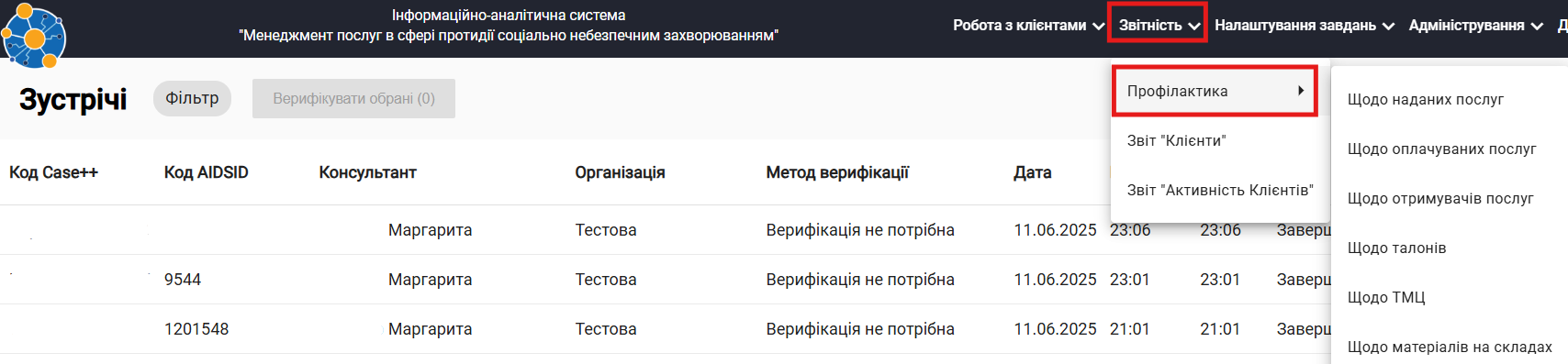The image size is (1568, 364).
Task: Open the row with AIDSID 9544
Action: pos(666,280)
